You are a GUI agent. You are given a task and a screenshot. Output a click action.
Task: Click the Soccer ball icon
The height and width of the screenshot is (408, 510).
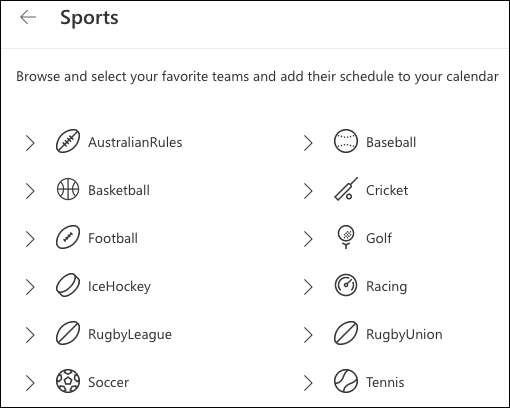tap(68, 381)
